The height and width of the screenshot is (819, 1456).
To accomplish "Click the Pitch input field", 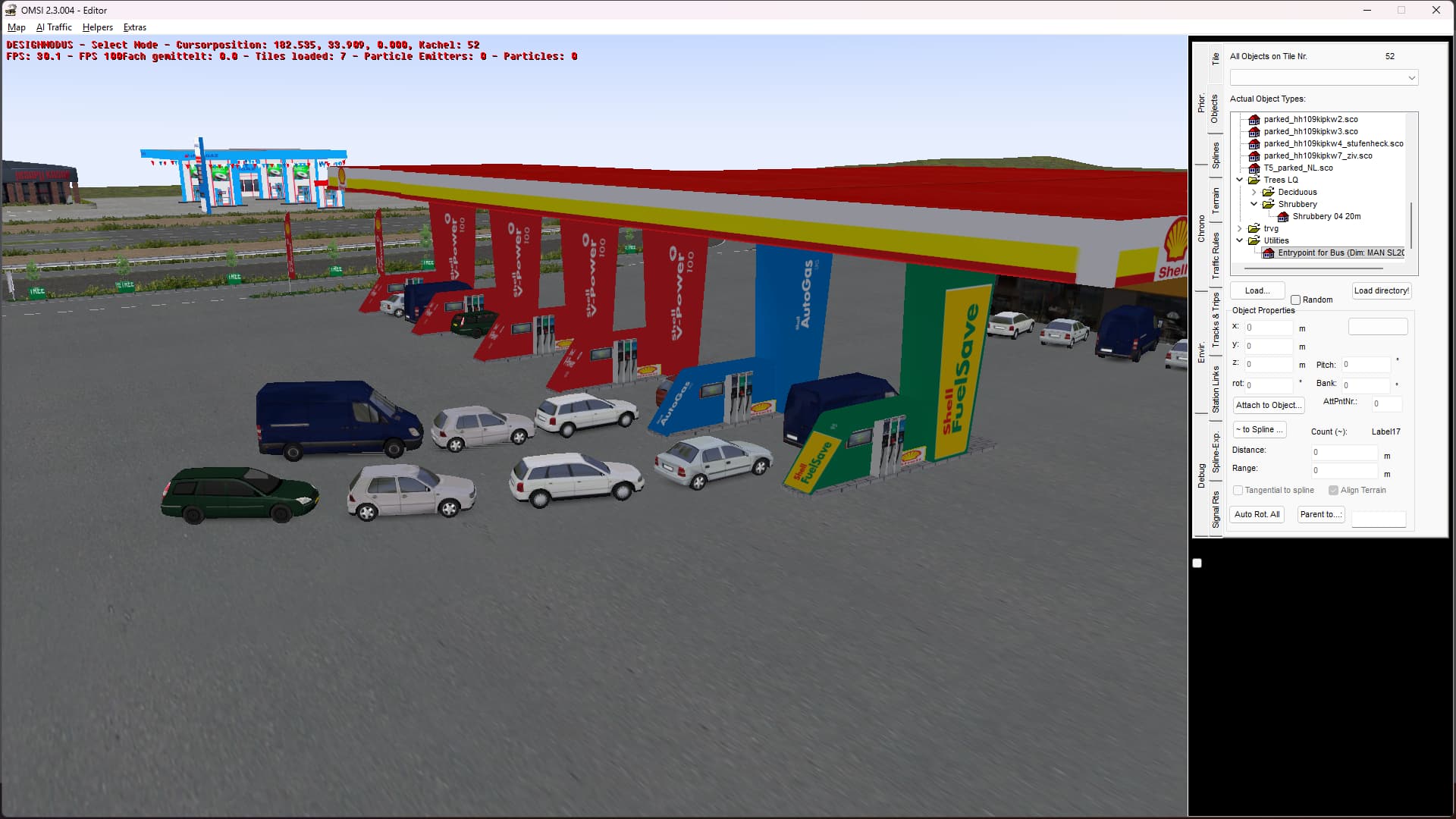I will coord(1367,365).
